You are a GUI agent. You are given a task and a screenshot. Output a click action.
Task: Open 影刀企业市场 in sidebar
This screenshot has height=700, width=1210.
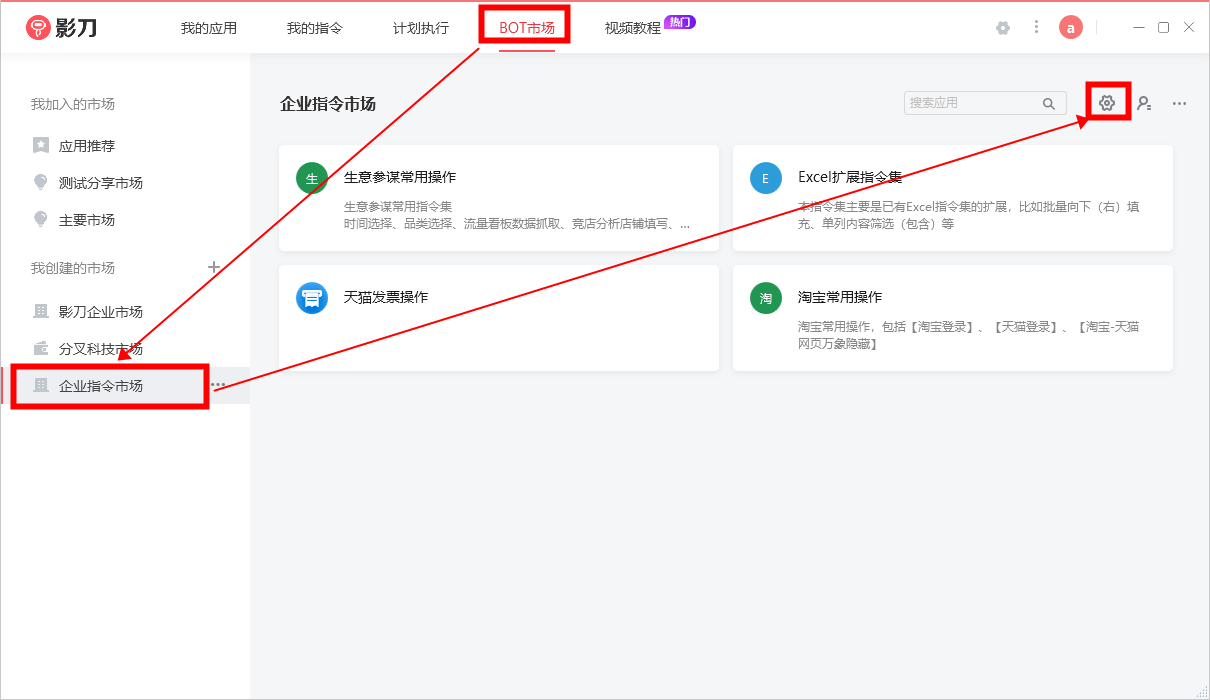(125, 312)
